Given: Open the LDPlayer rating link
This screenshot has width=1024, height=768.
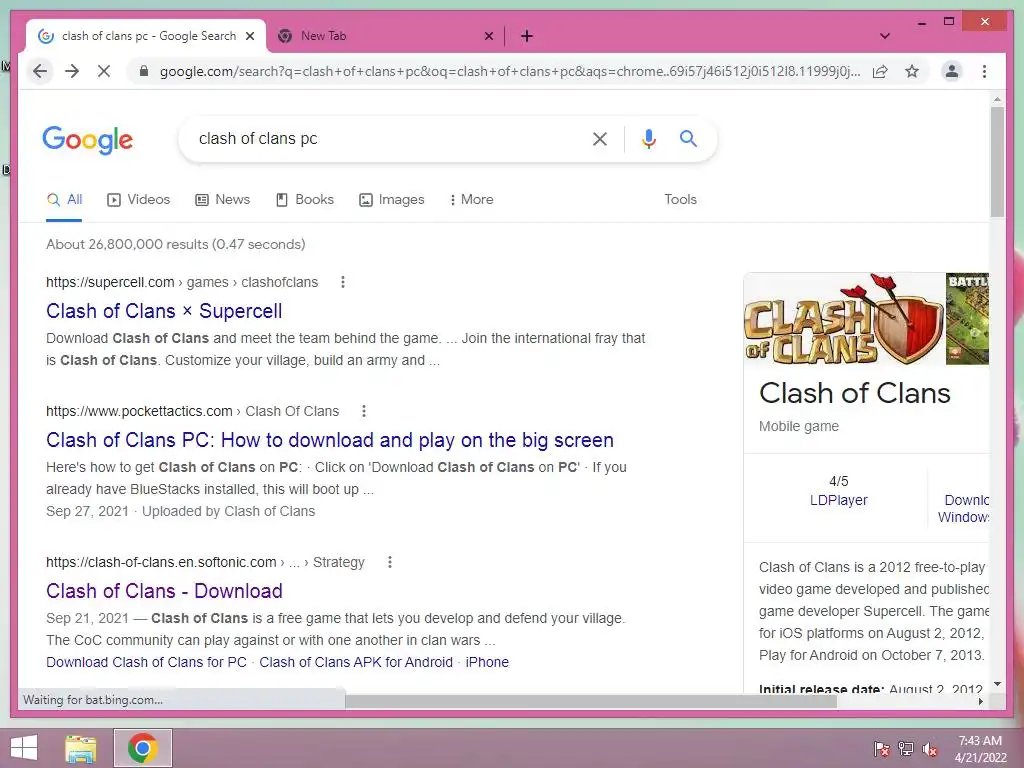Looking at the screenshot, I should [839, 500].
